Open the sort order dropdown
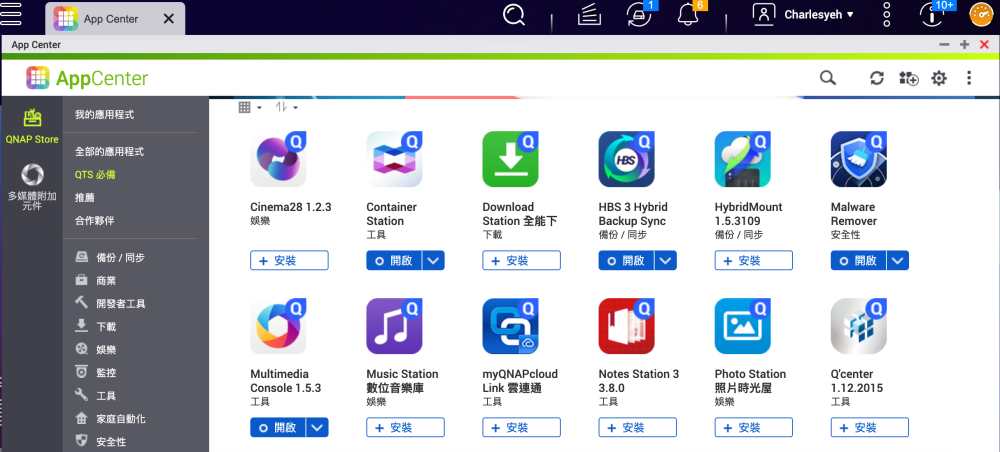The image size is (1000, 452). coord(287,107)
